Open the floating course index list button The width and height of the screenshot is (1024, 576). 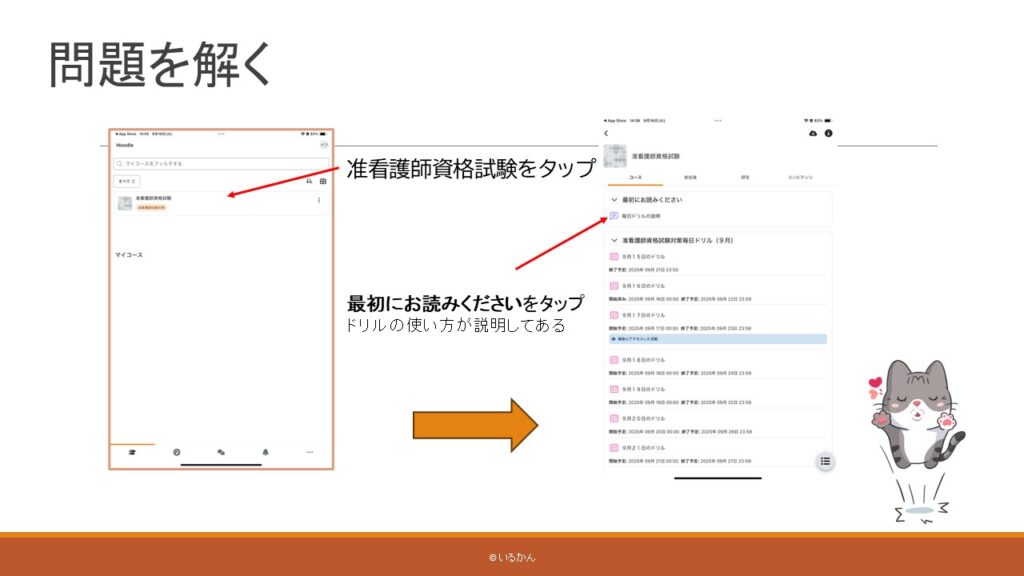point(825,461)
